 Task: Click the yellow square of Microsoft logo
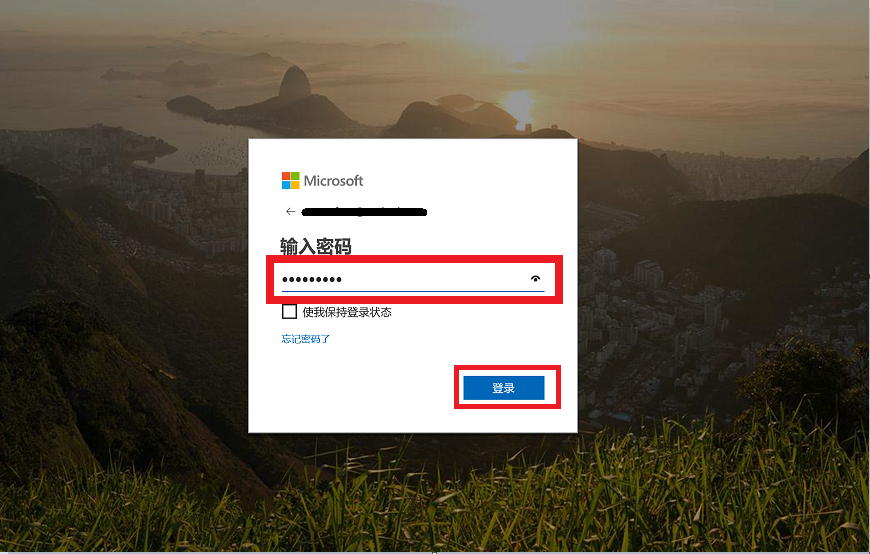point(295,185)
